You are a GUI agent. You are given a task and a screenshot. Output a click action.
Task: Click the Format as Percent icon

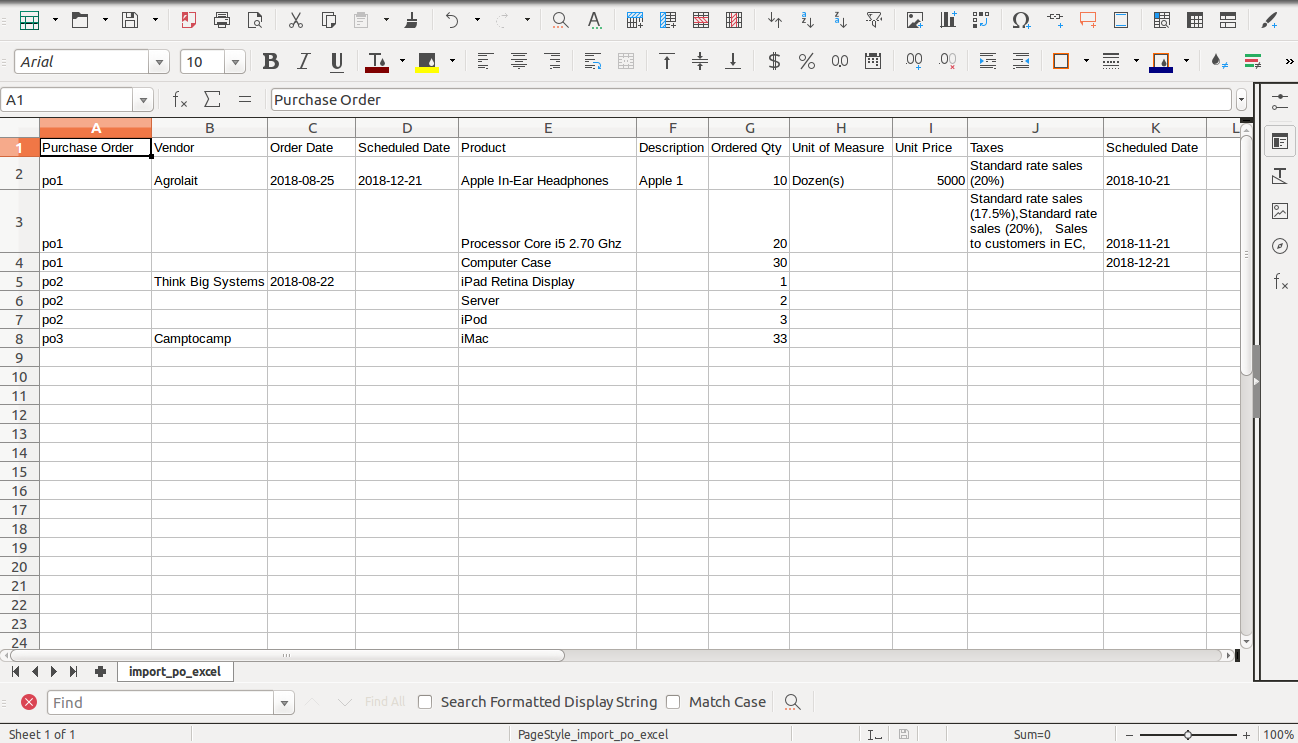[x=807, y=62]
